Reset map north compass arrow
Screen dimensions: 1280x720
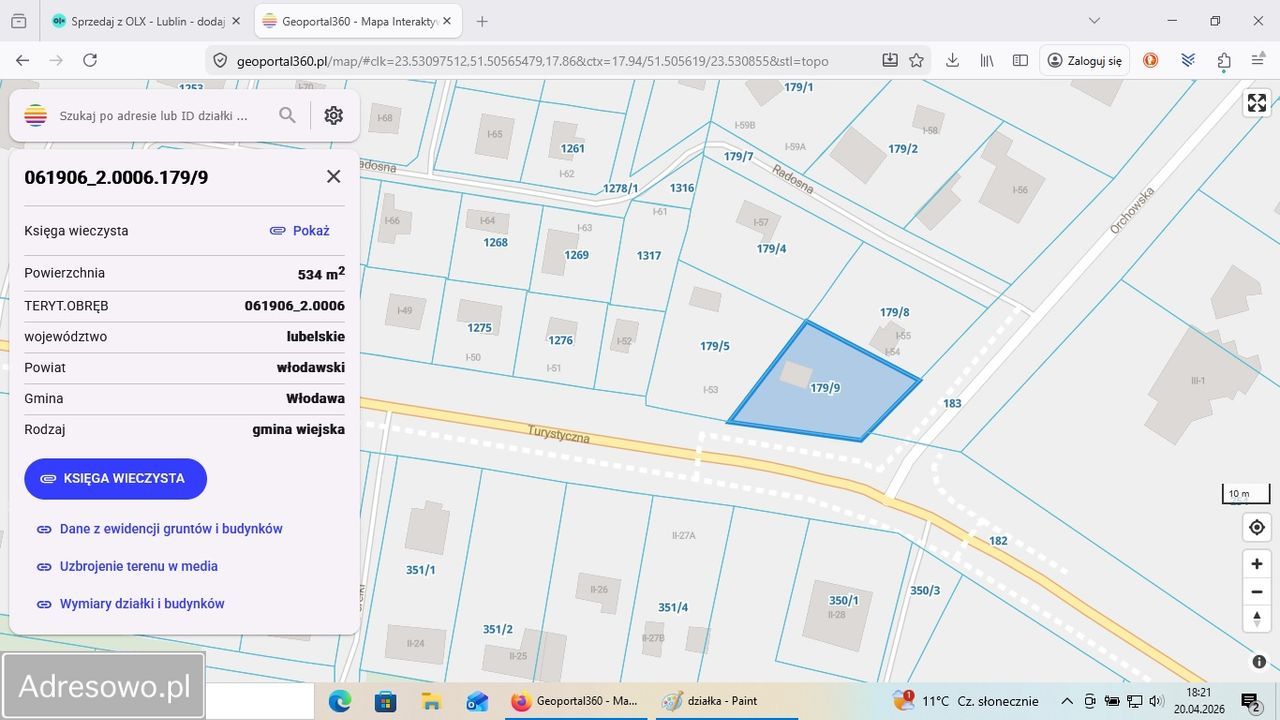pyautogui.click(x=1257, y=618)
